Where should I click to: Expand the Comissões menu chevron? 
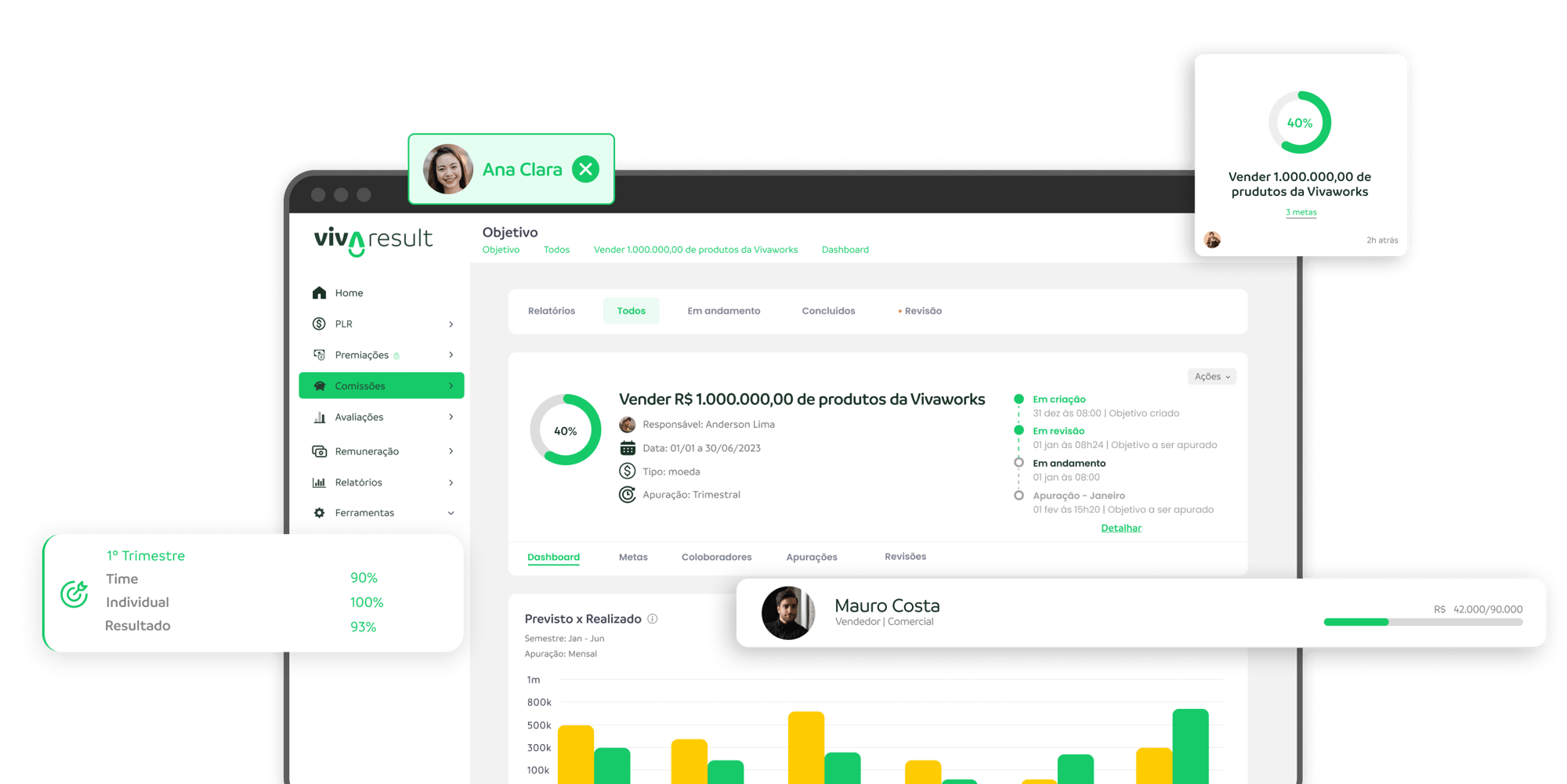tap(451, 386)
